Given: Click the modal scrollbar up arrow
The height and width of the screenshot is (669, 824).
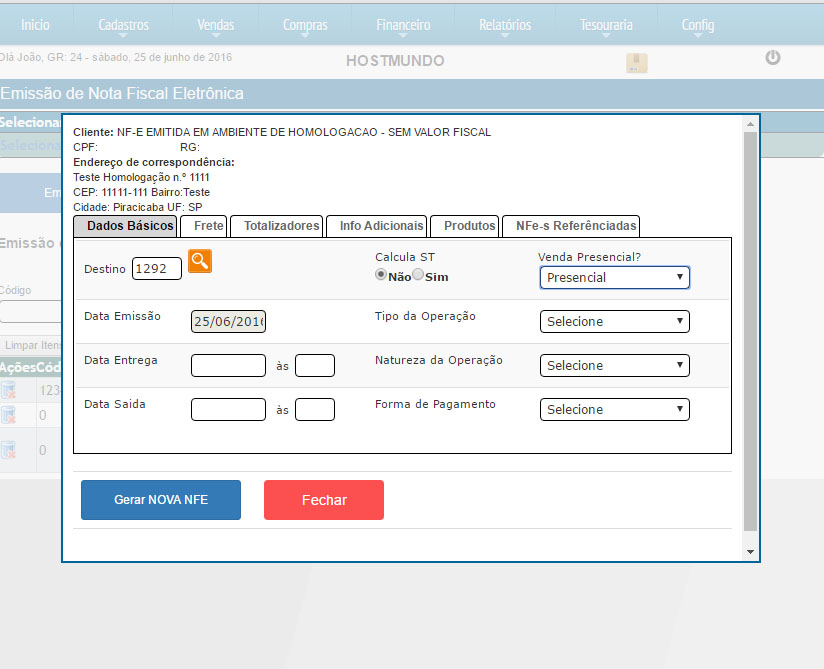Looking at the screenshot, I should click(750, 124).
